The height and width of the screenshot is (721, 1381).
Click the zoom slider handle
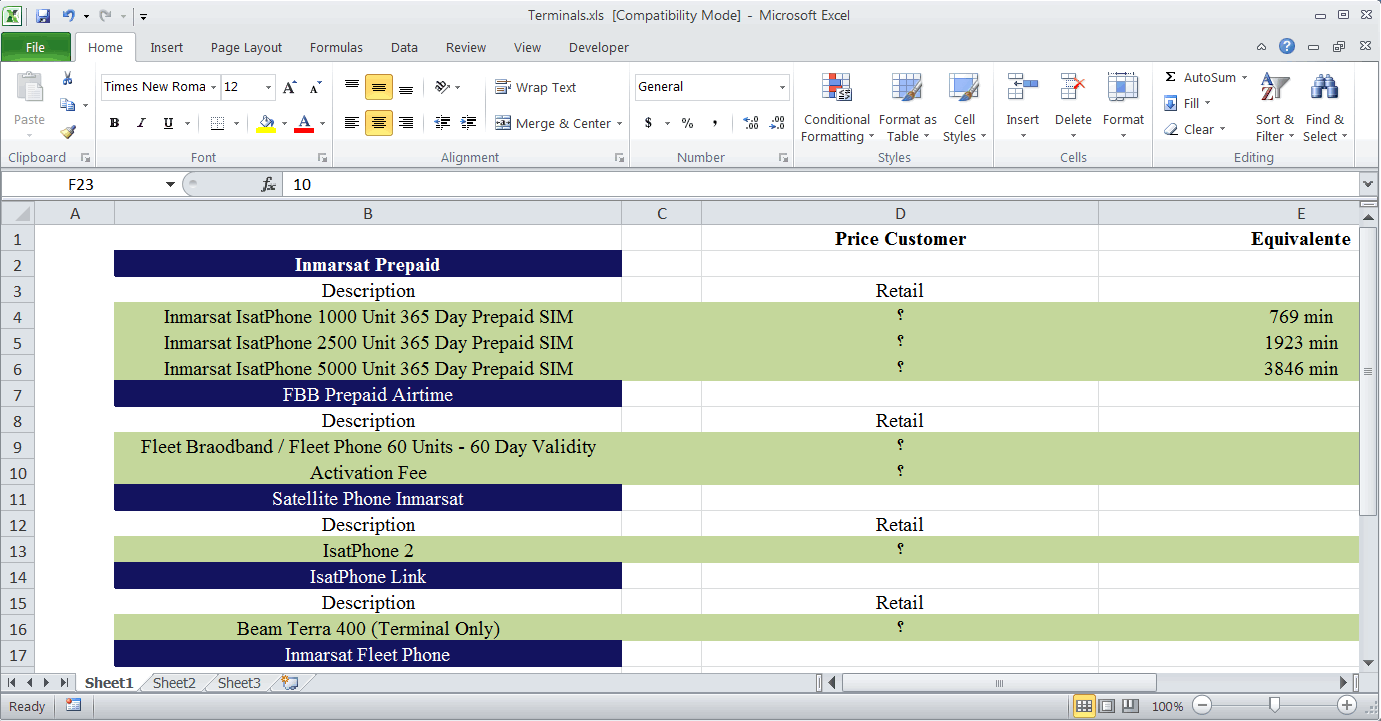pyautogui.click(x=1274, y=706)
